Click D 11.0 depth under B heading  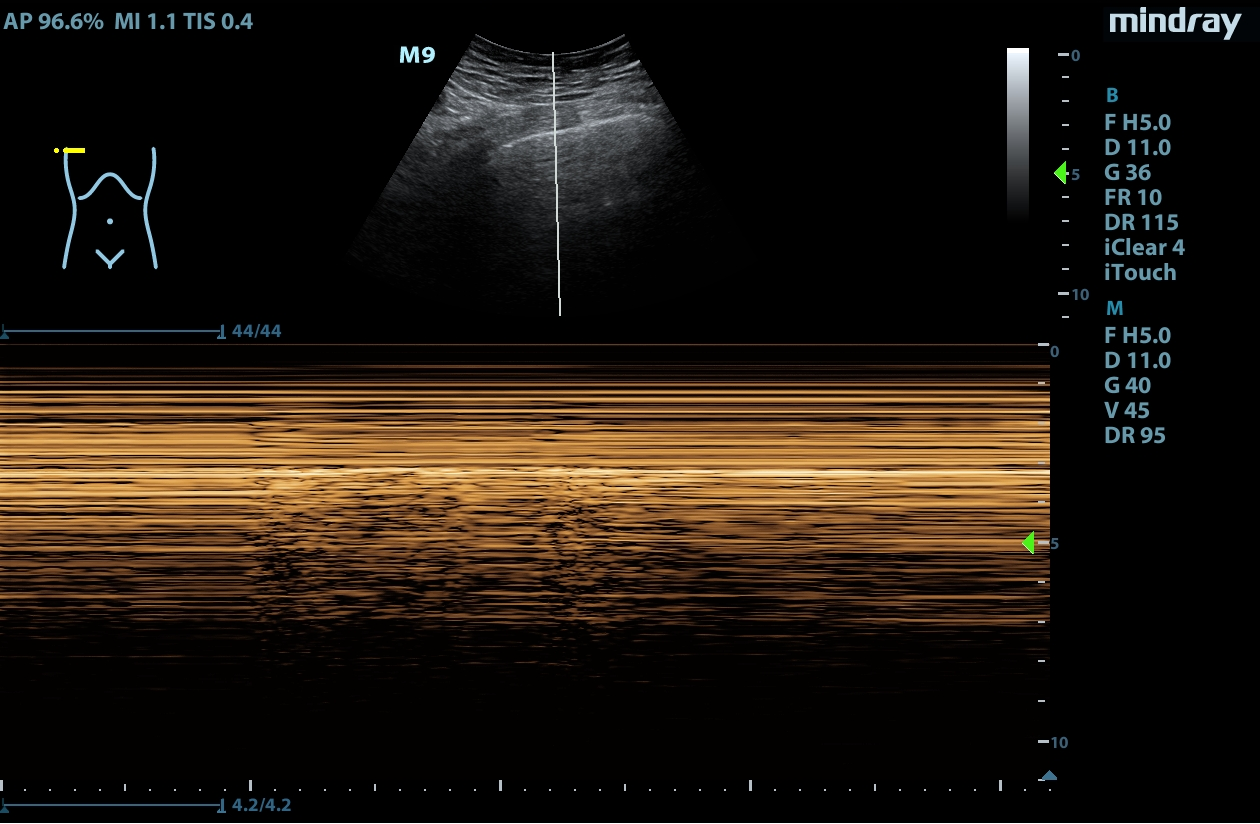coord(1137,147)
